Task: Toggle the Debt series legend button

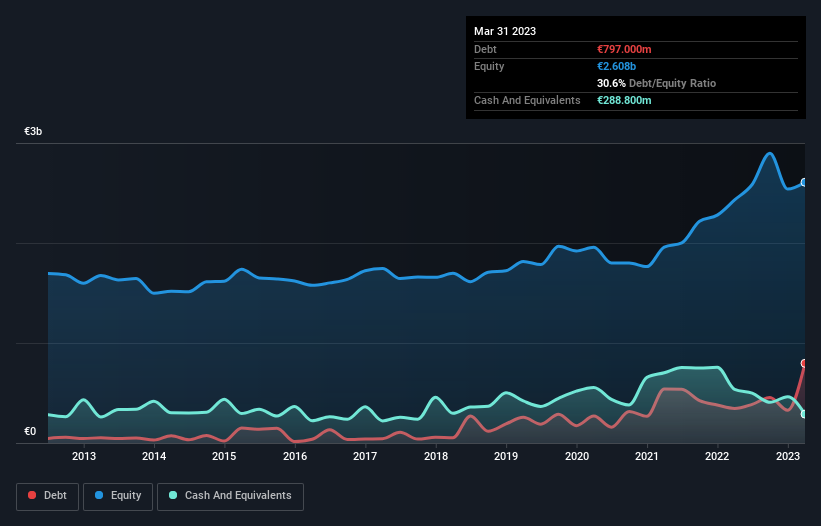Action: click(x=48, y=496)
